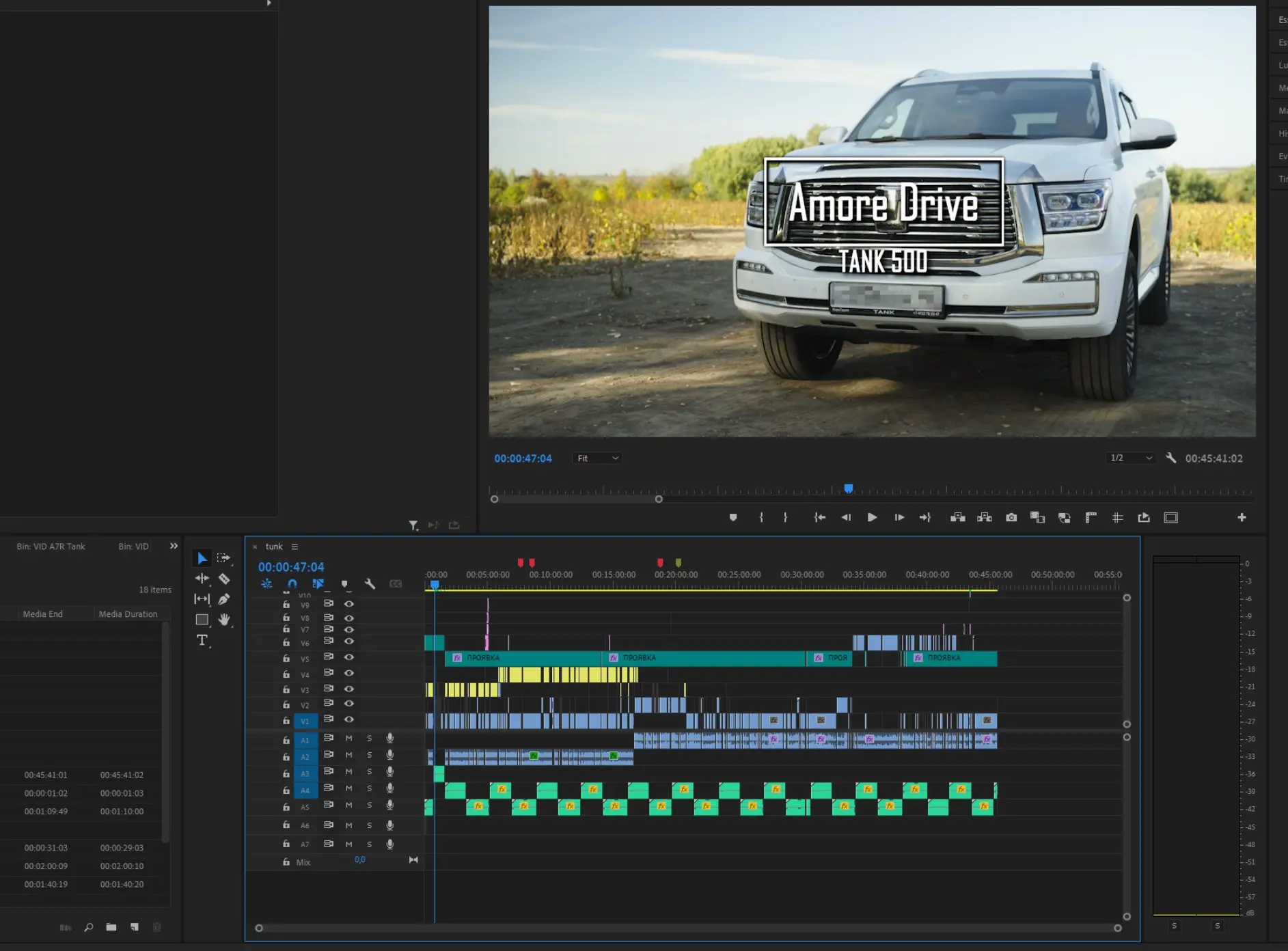1288x951 pixels.
Task: Step back one frame
Action: [846, 517]
